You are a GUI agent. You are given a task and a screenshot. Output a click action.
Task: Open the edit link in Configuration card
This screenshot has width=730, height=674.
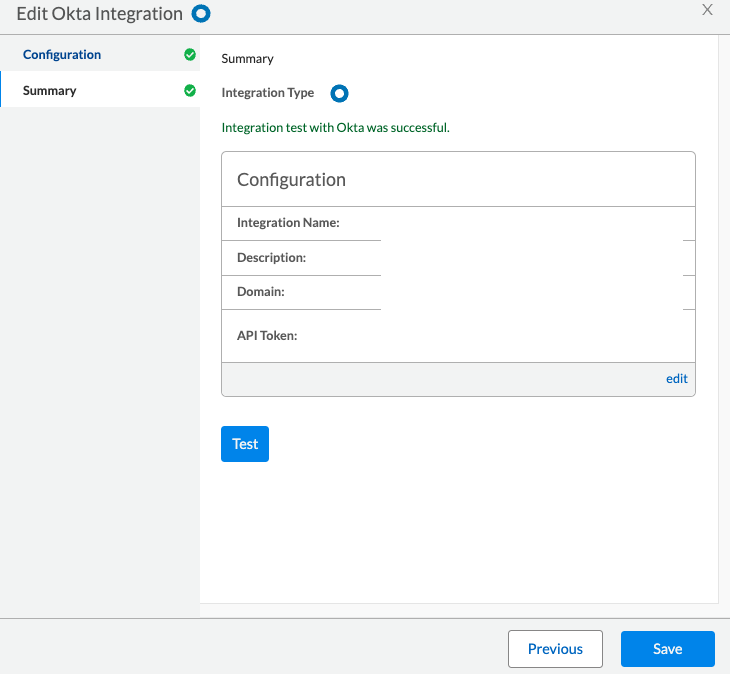pos(677,378)
